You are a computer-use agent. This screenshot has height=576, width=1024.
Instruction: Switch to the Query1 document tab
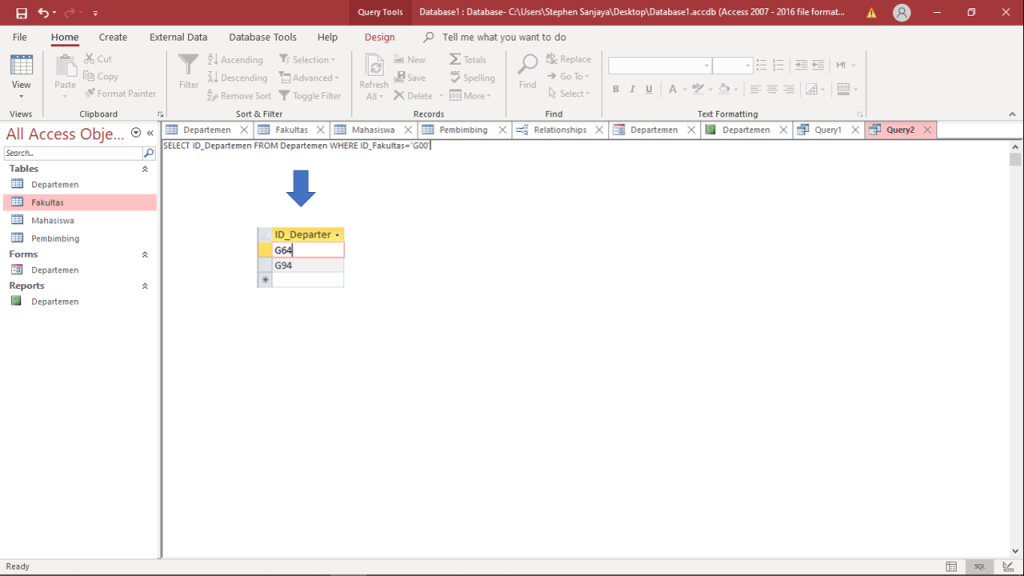(x=827, y=130)
